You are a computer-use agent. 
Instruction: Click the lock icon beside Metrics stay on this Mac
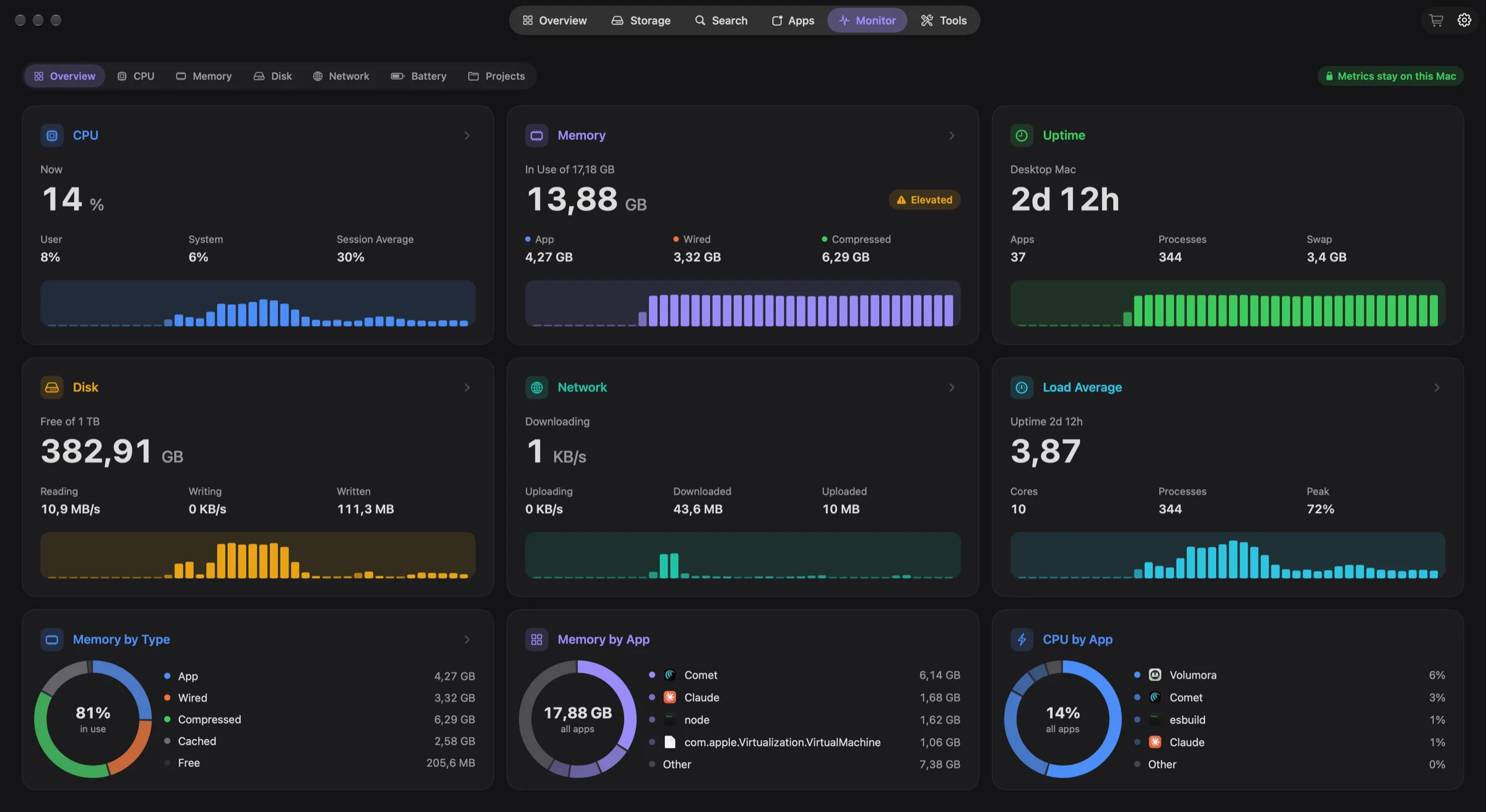pos(1329,76)
